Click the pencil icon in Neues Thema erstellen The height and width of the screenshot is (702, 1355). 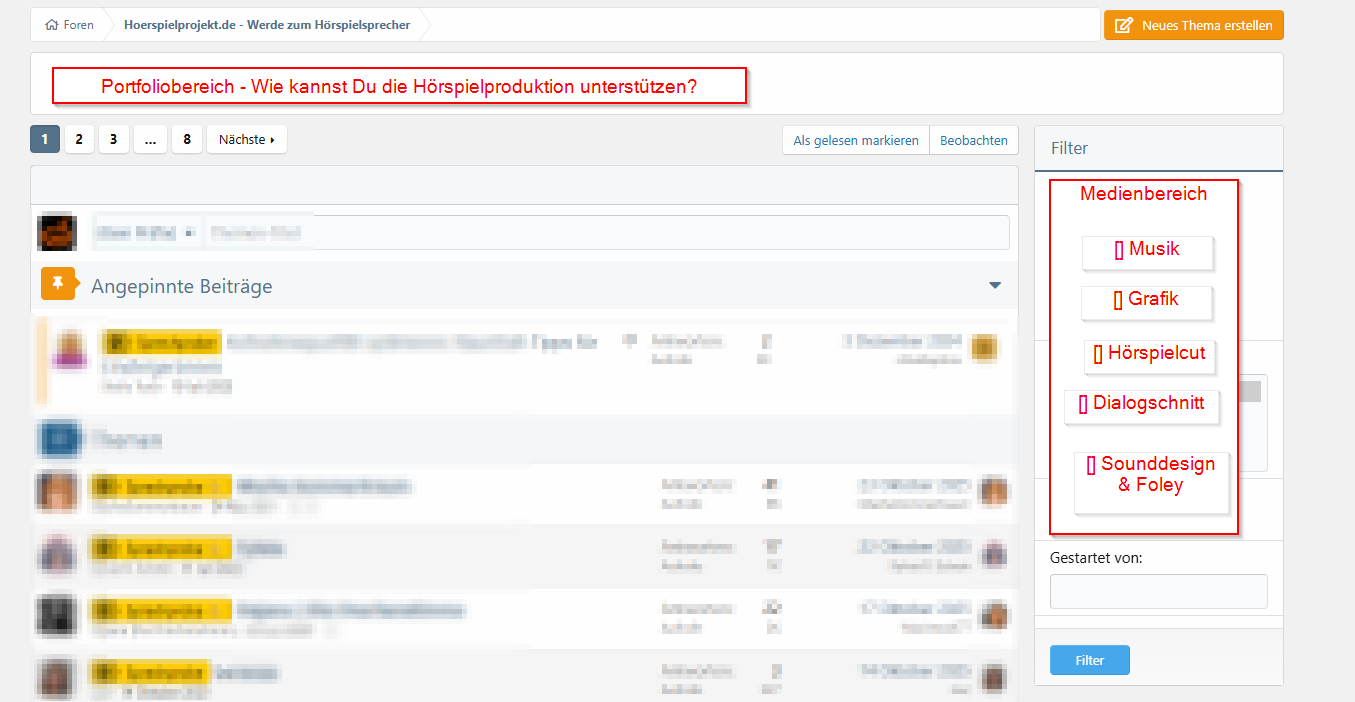coord(1124,25)
